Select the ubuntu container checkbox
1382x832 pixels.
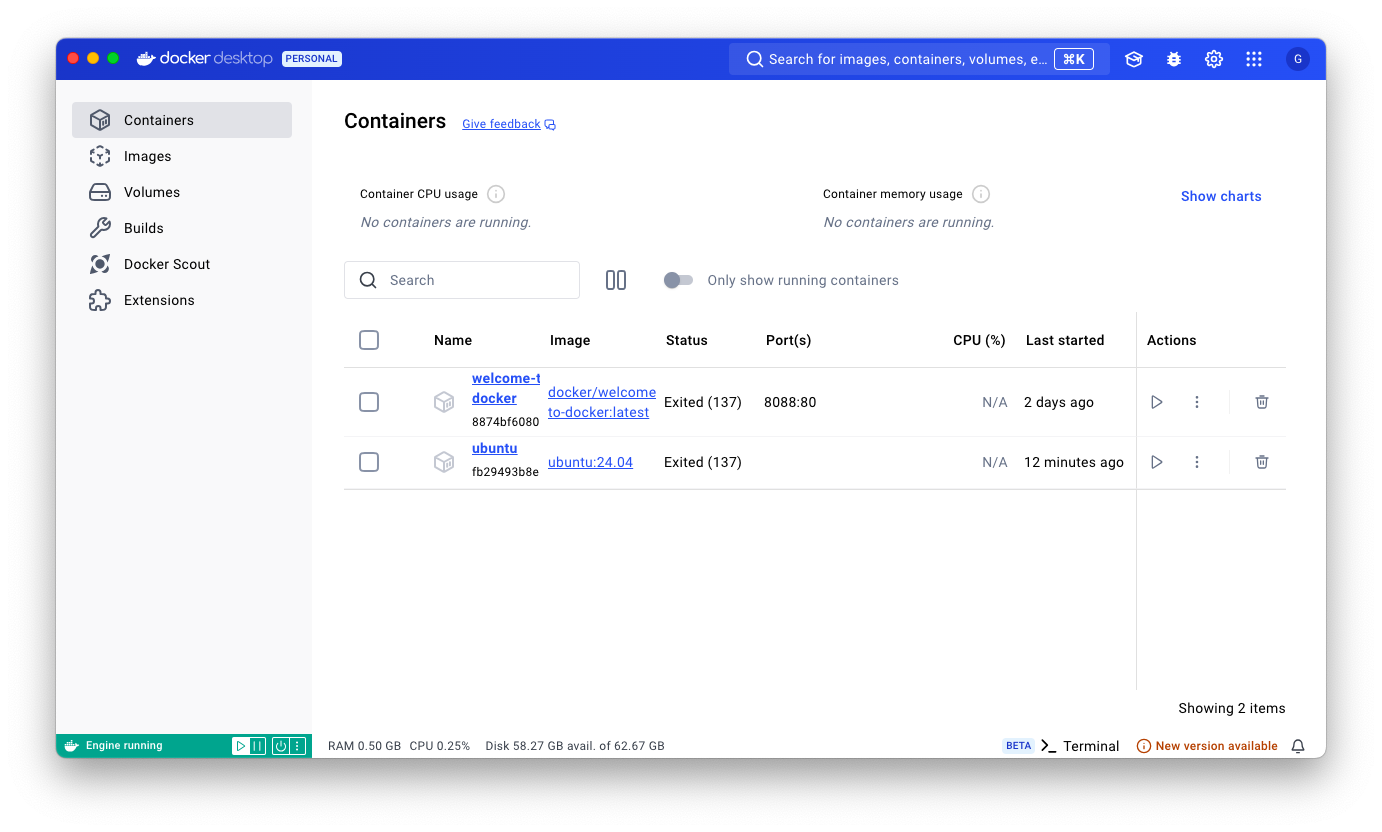point(369,462)
